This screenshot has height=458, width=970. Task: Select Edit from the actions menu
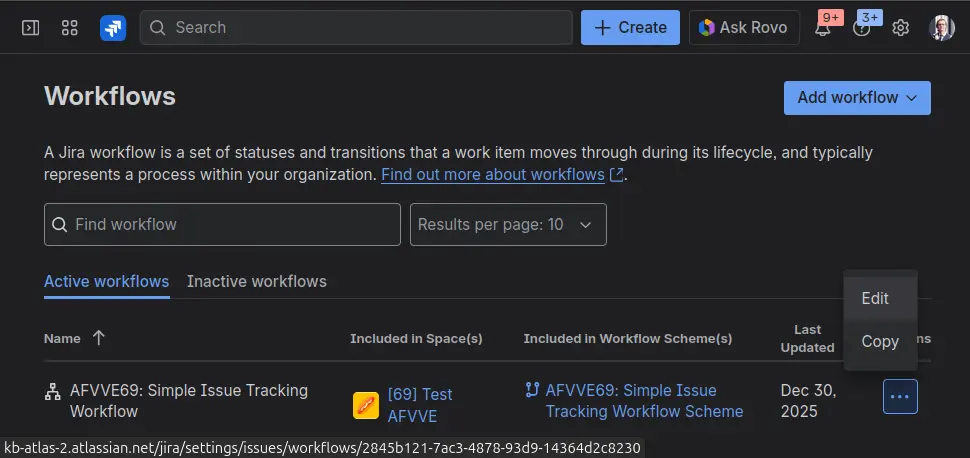tap(875, 298)
